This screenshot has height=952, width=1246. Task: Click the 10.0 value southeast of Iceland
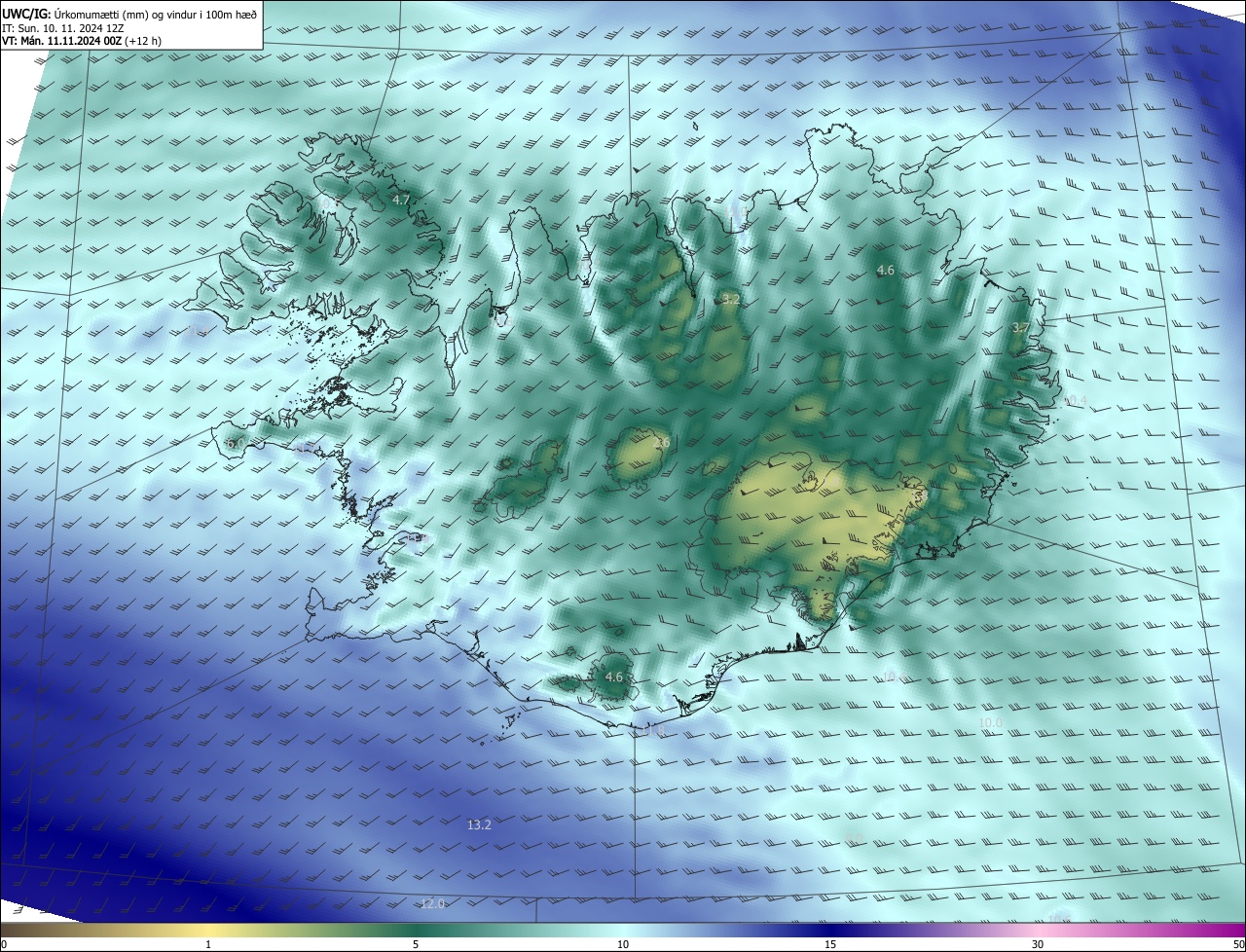(990, 722)
